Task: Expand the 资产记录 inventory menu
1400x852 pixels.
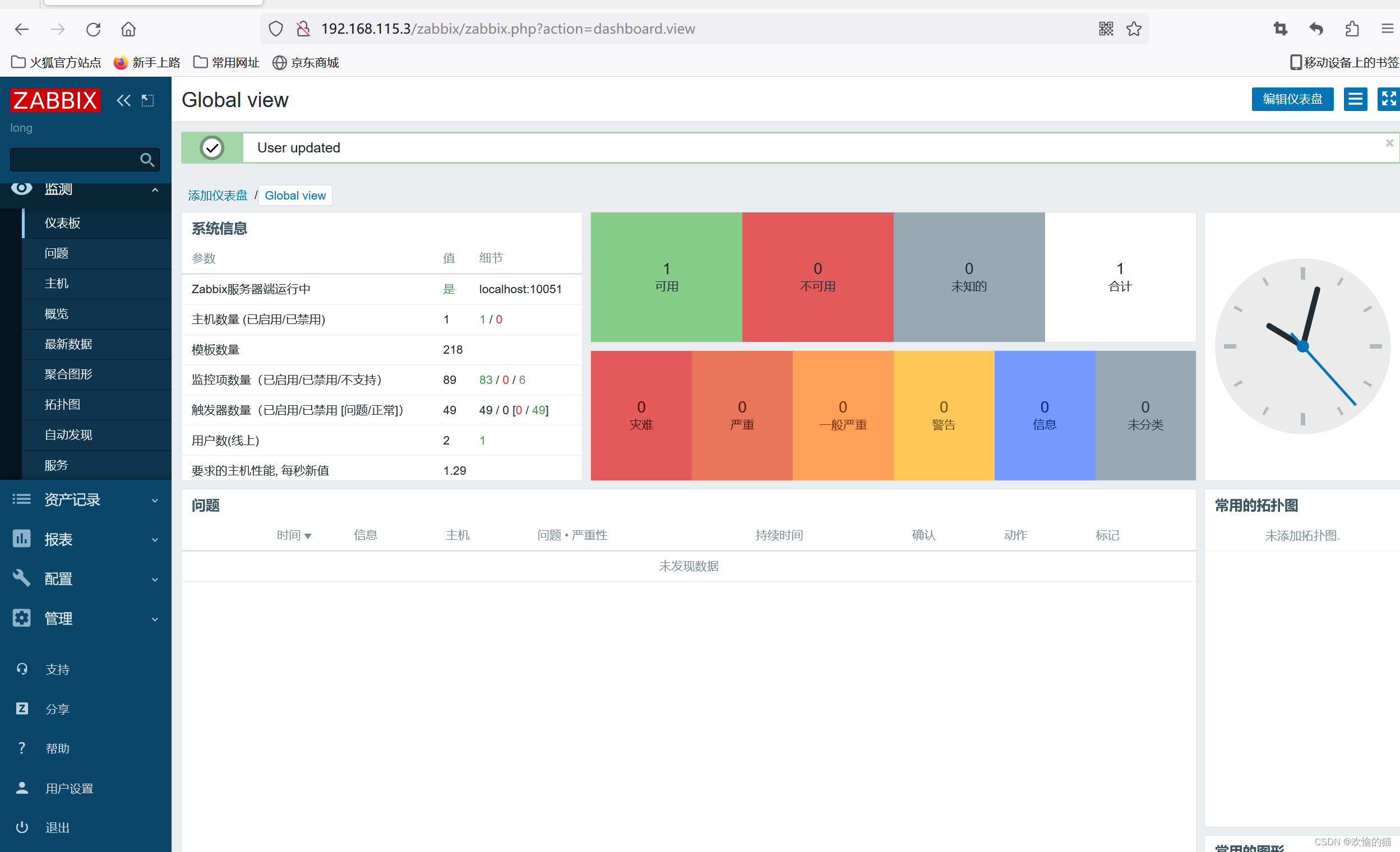Action: pos(85,500)
